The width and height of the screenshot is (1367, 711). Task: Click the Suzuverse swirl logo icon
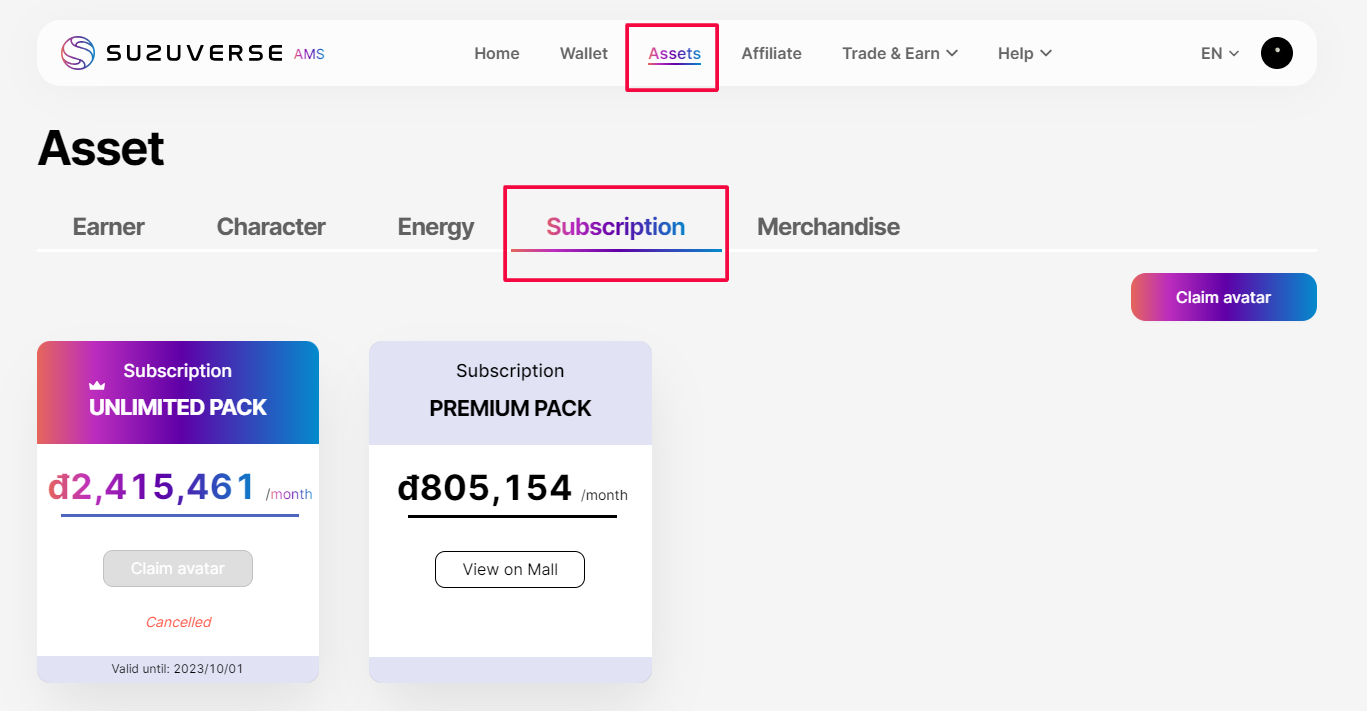(x=78, y=53)
